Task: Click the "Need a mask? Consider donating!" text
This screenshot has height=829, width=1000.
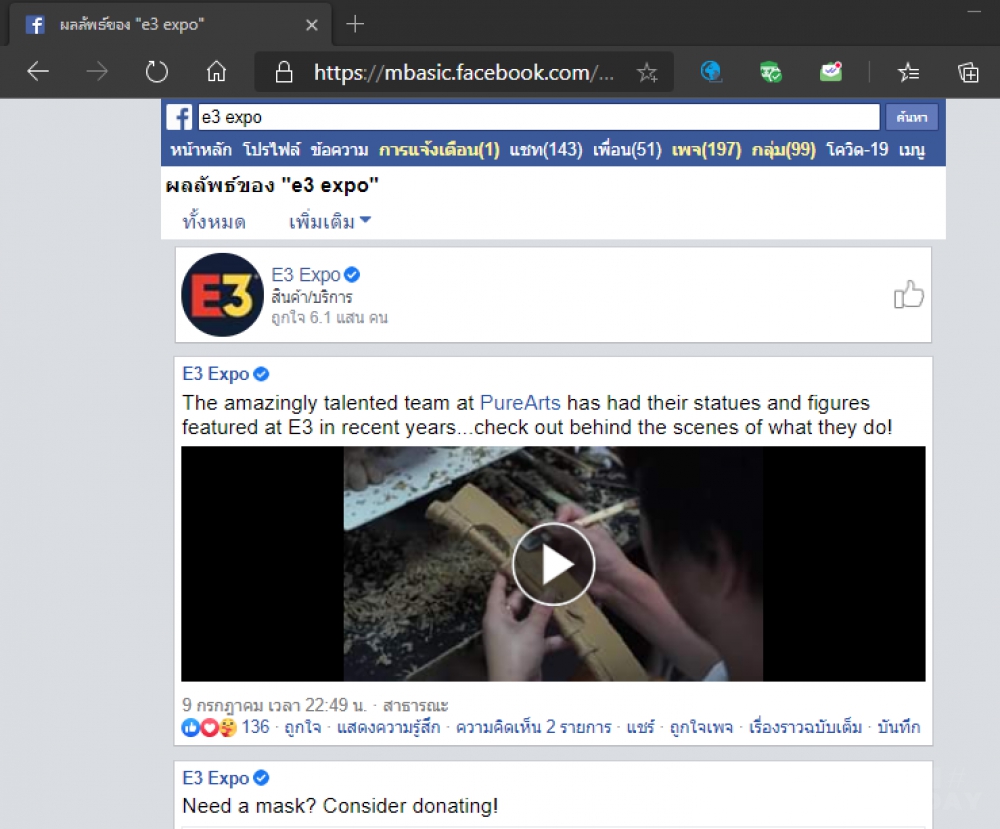Action: tap(340, 806)
